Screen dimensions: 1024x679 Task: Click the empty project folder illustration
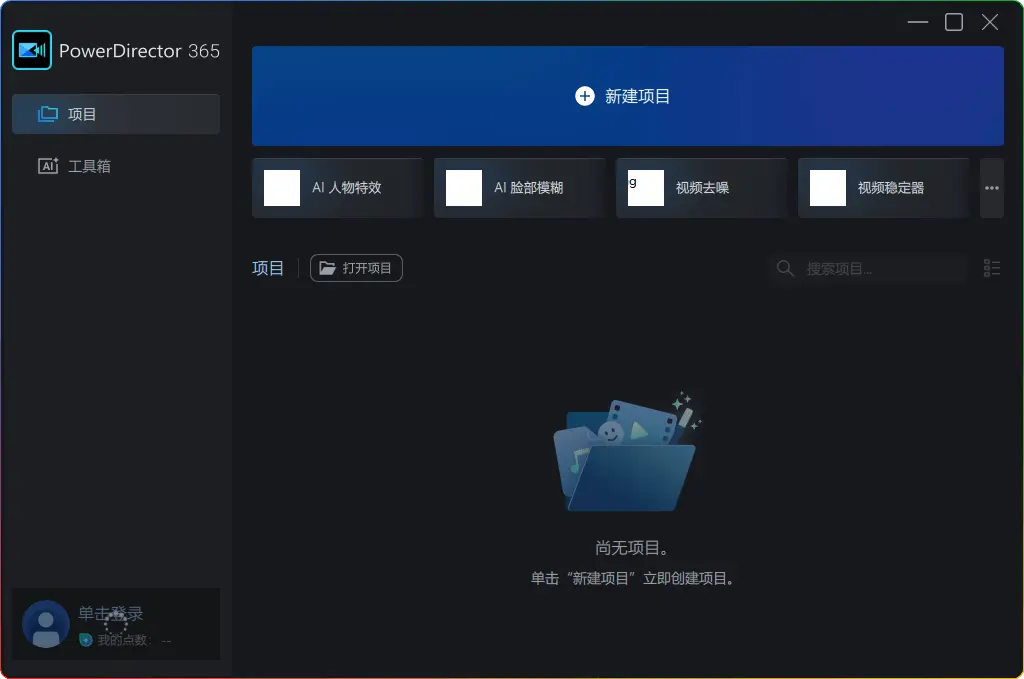[627, 453]
